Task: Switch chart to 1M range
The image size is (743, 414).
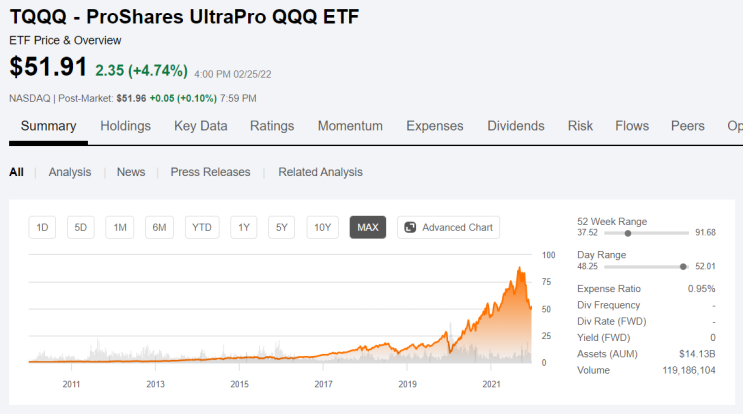Action: 120,227
